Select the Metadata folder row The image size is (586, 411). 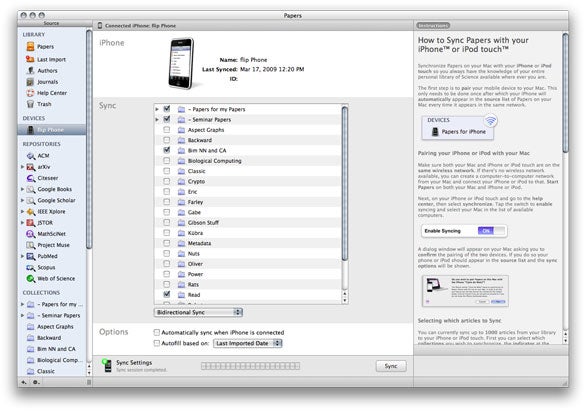point(247,243)
